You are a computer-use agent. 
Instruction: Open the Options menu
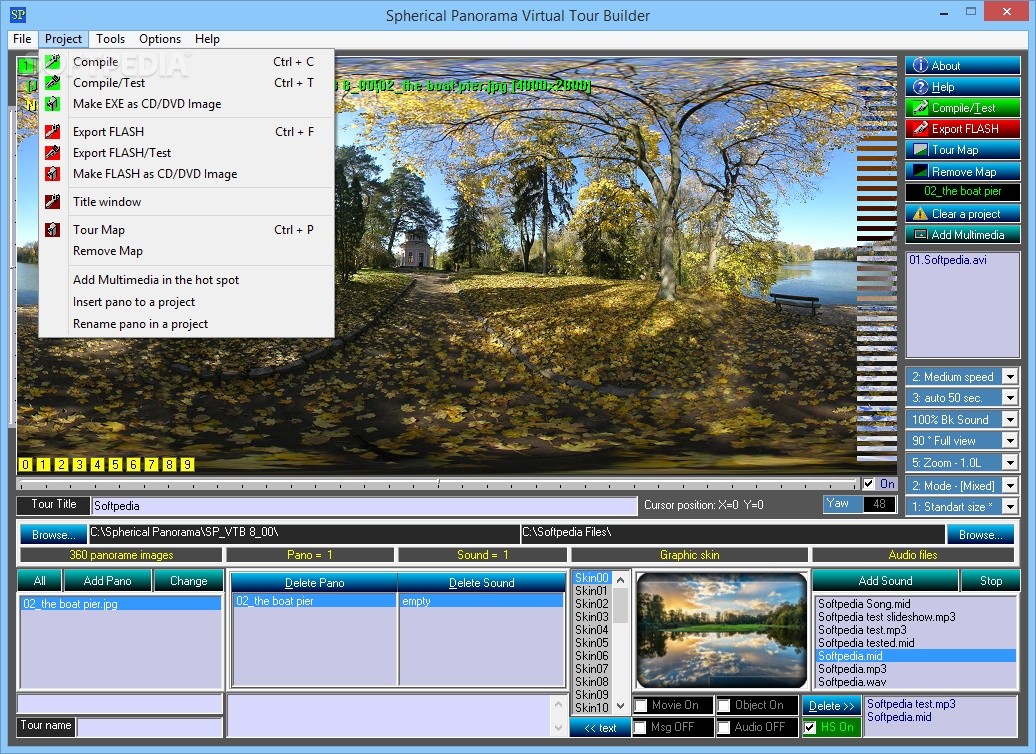click(160, 39)
